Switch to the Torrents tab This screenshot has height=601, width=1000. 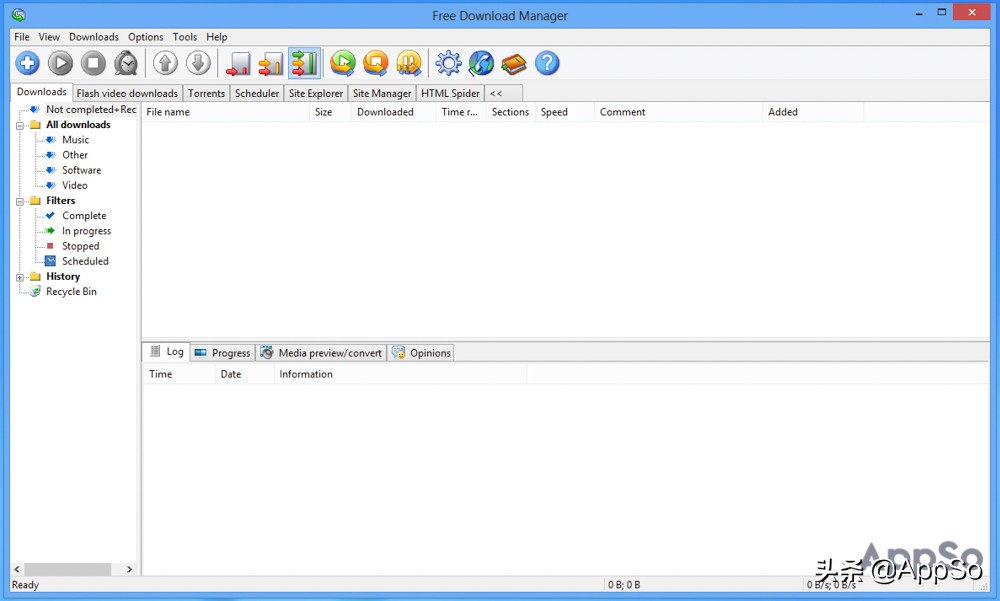pyautogui.click(x=206, y=93)
